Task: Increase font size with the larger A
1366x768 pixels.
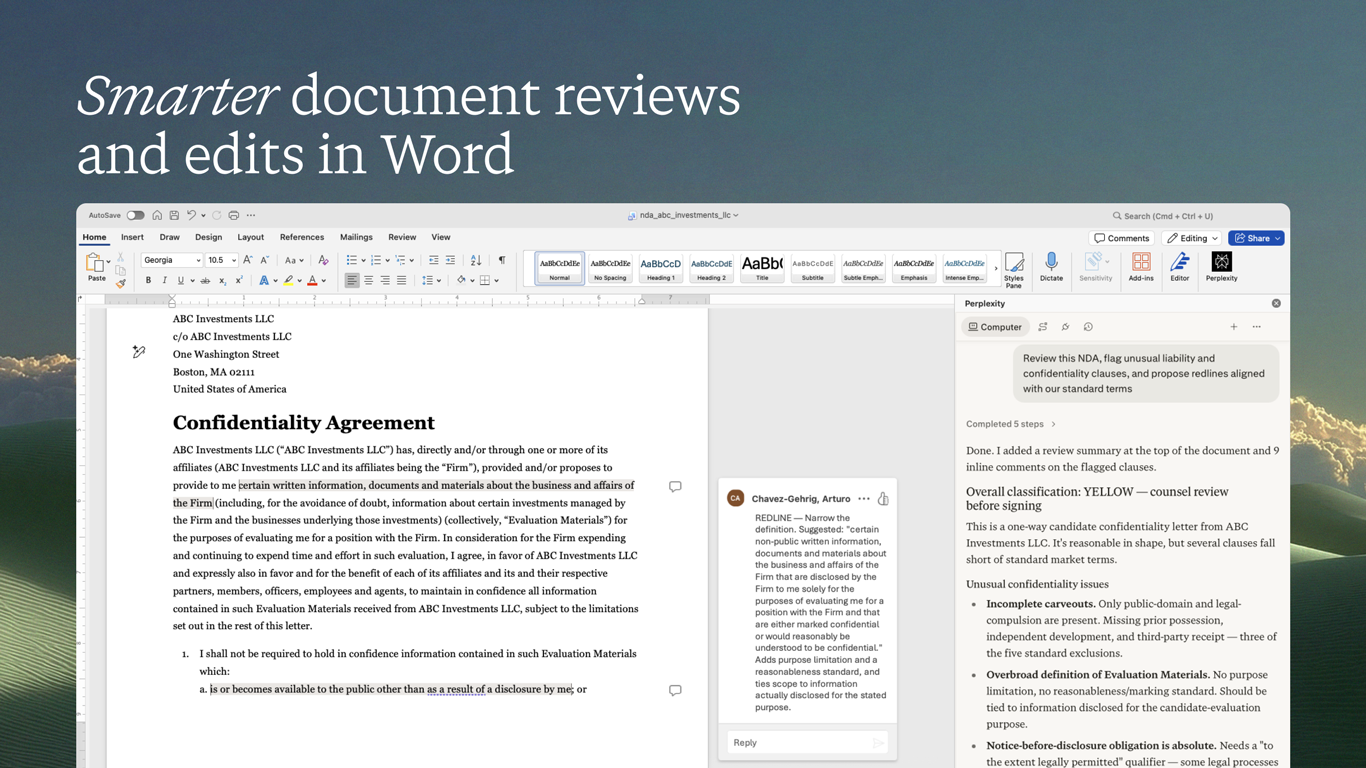Action: point(248,260)
